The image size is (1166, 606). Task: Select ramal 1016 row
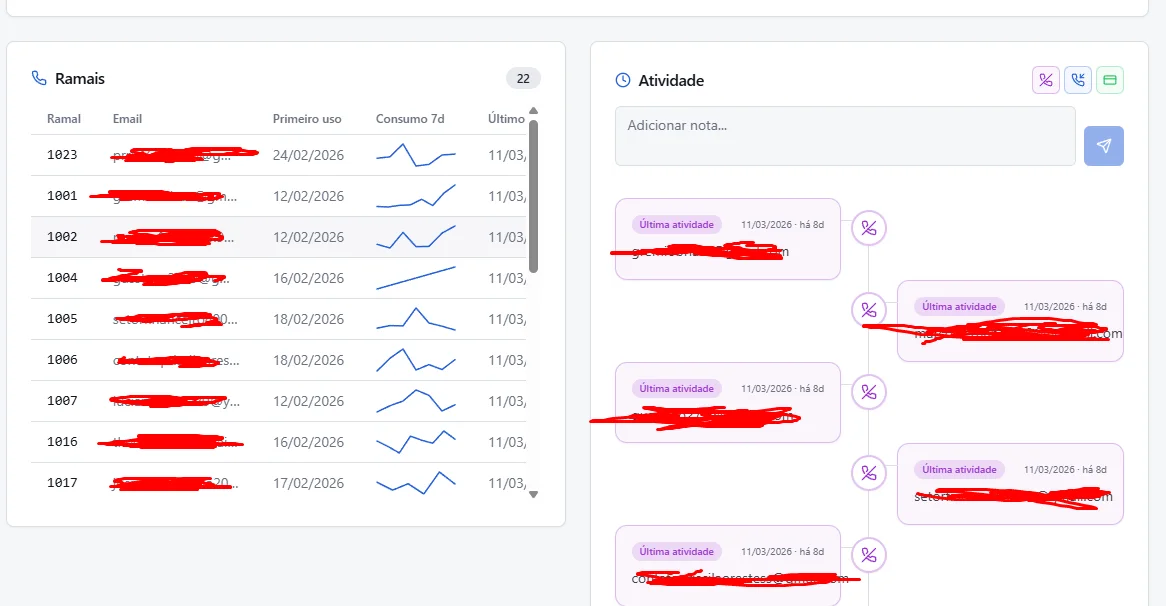(x=279, y=442)
